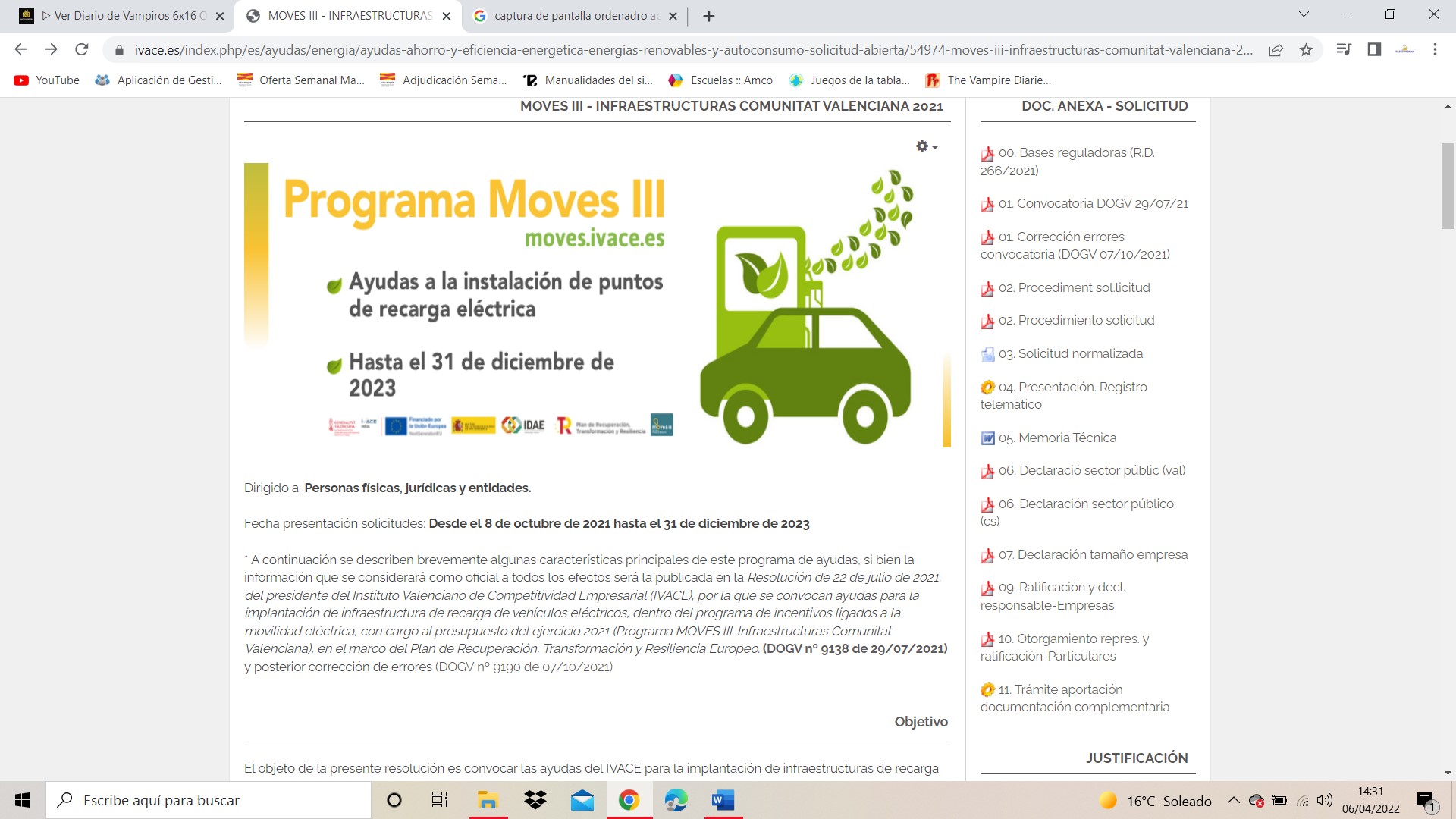1456x819 pixels.
Task: Open 01. Corrección errores convocatoria link
Action: point(1075,246)
